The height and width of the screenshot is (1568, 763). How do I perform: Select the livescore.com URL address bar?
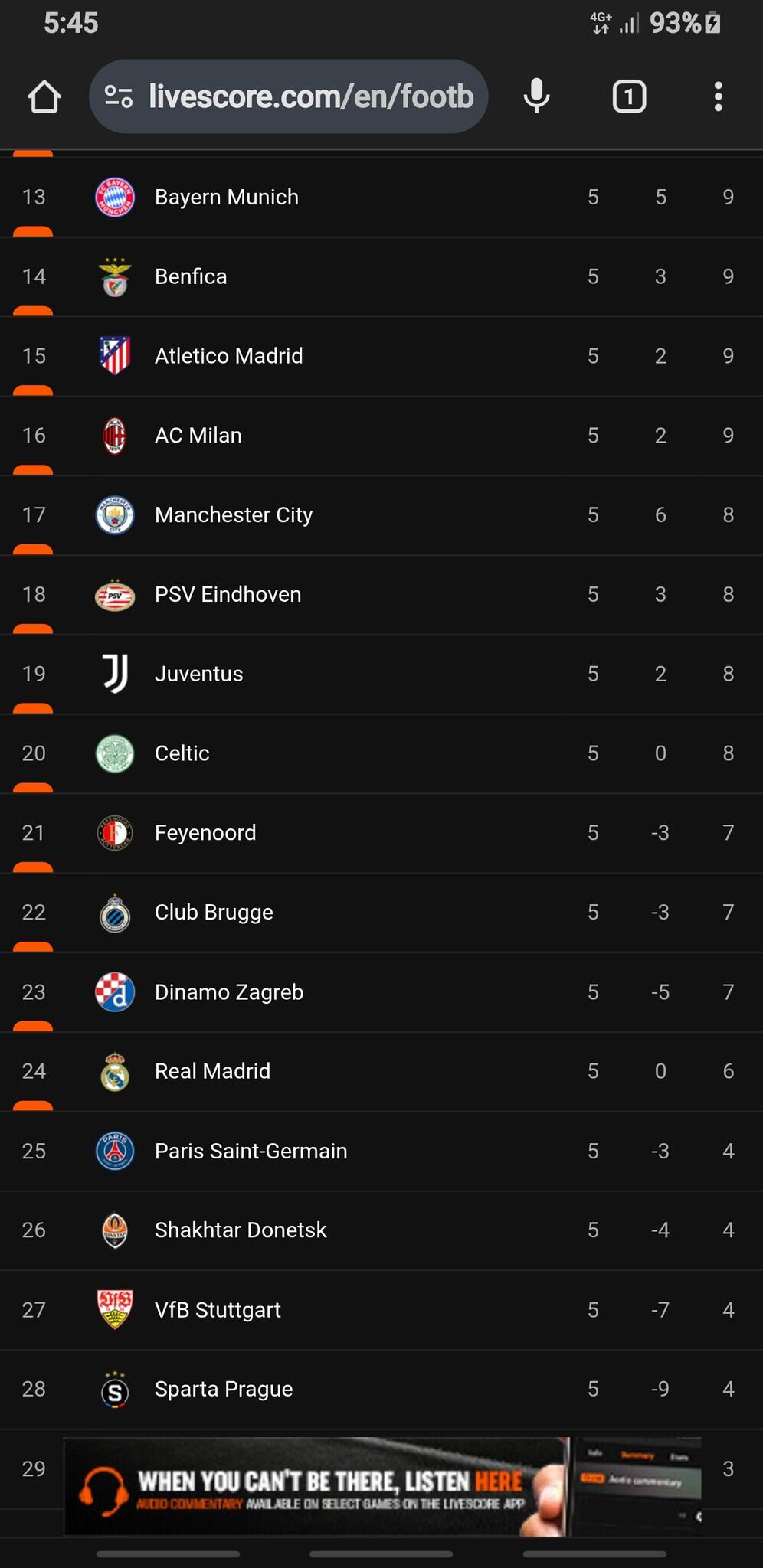coord(310,96)
